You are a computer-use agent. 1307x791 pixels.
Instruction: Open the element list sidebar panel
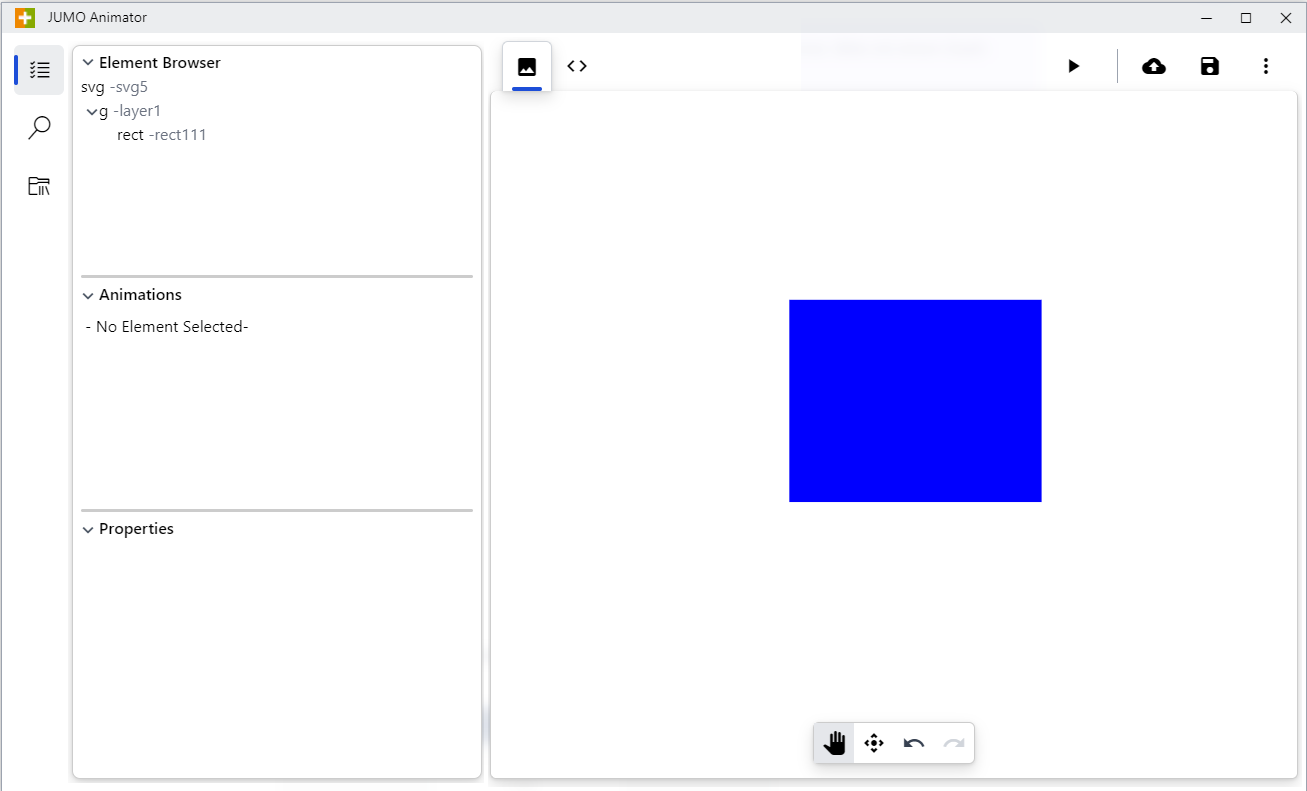click(39, 70)
